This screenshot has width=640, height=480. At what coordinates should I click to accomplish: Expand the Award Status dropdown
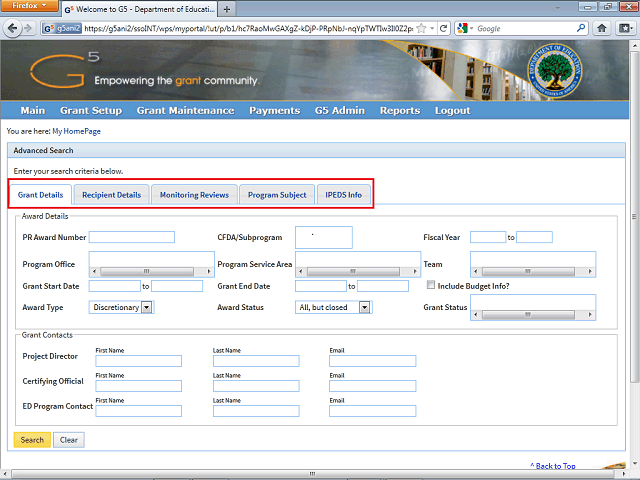pyautogui.click(x=365, y=307)
